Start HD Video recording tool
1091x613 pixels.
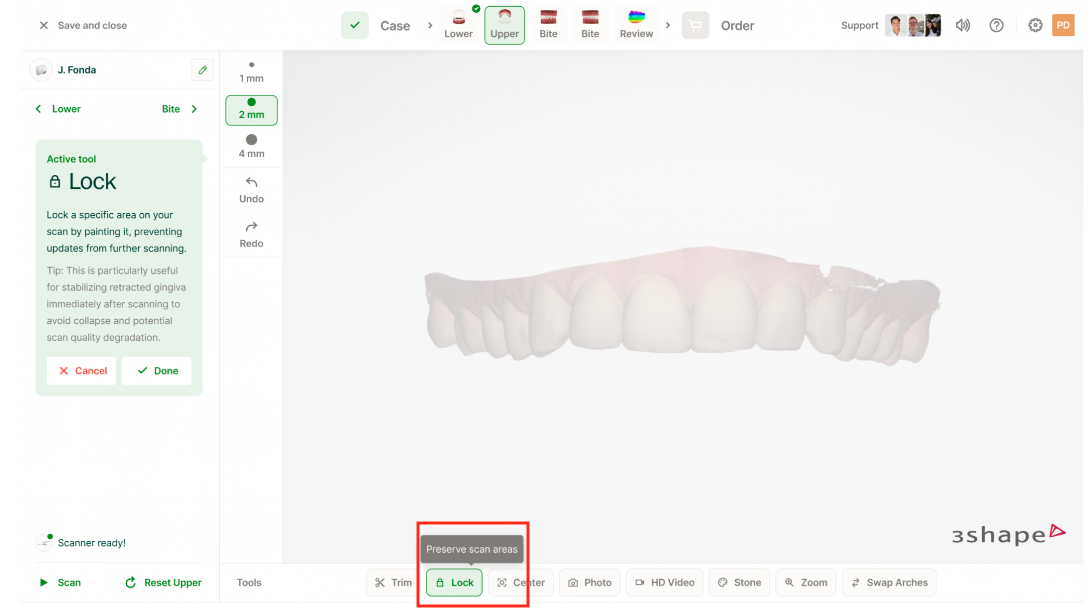tap(664, 582)
